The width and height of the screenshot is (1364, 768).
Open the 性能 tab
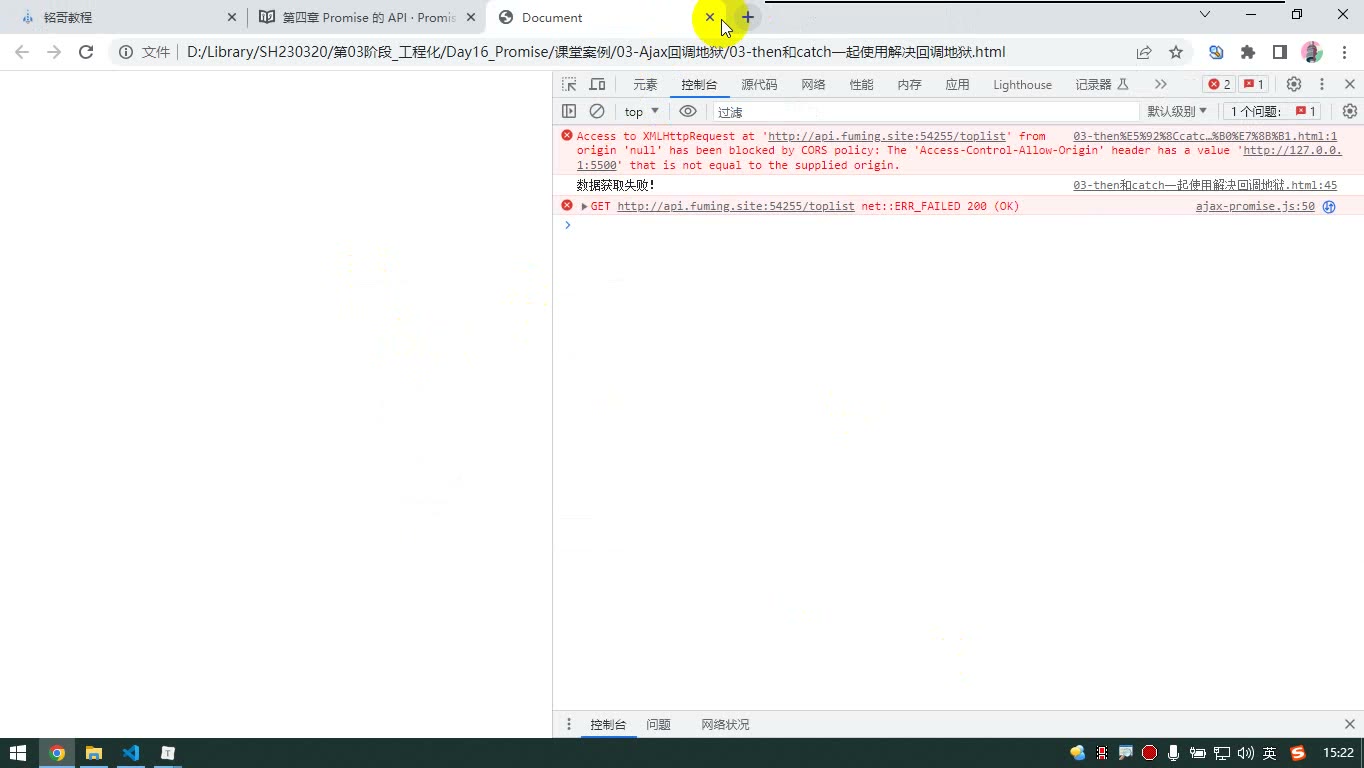tap(861, 85)
